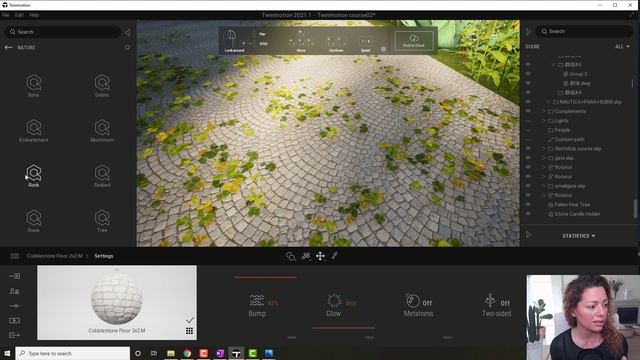
Task: Show the hidden People folder
Action: pos(528,130)
